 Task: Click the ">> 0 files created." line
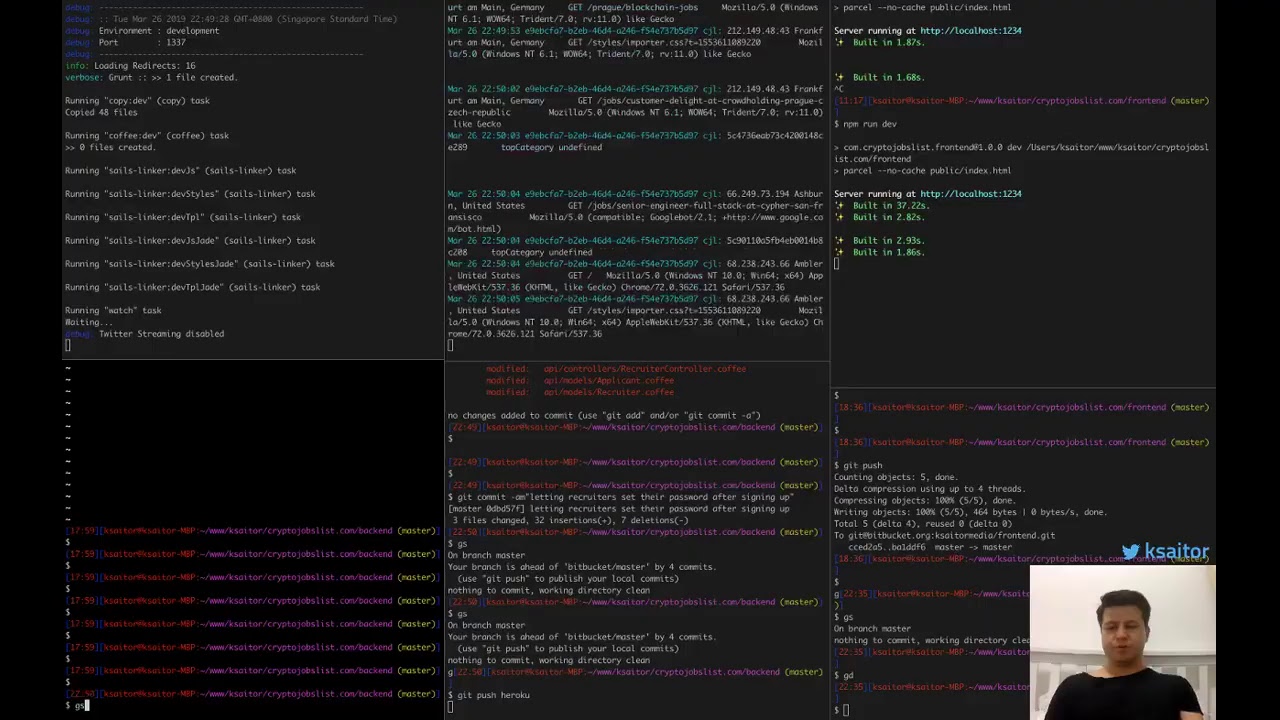(x=110, y=147)
